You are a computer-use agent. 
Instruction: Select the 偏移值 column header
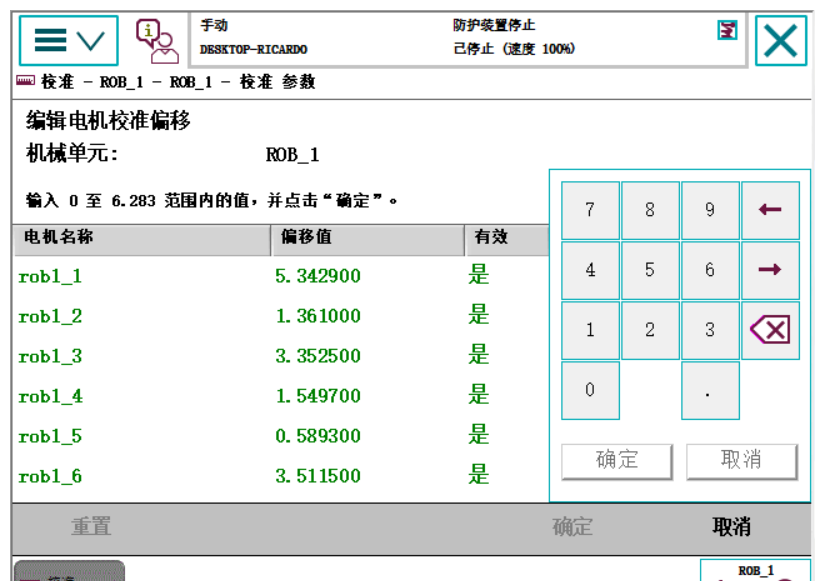coord(368,240)
